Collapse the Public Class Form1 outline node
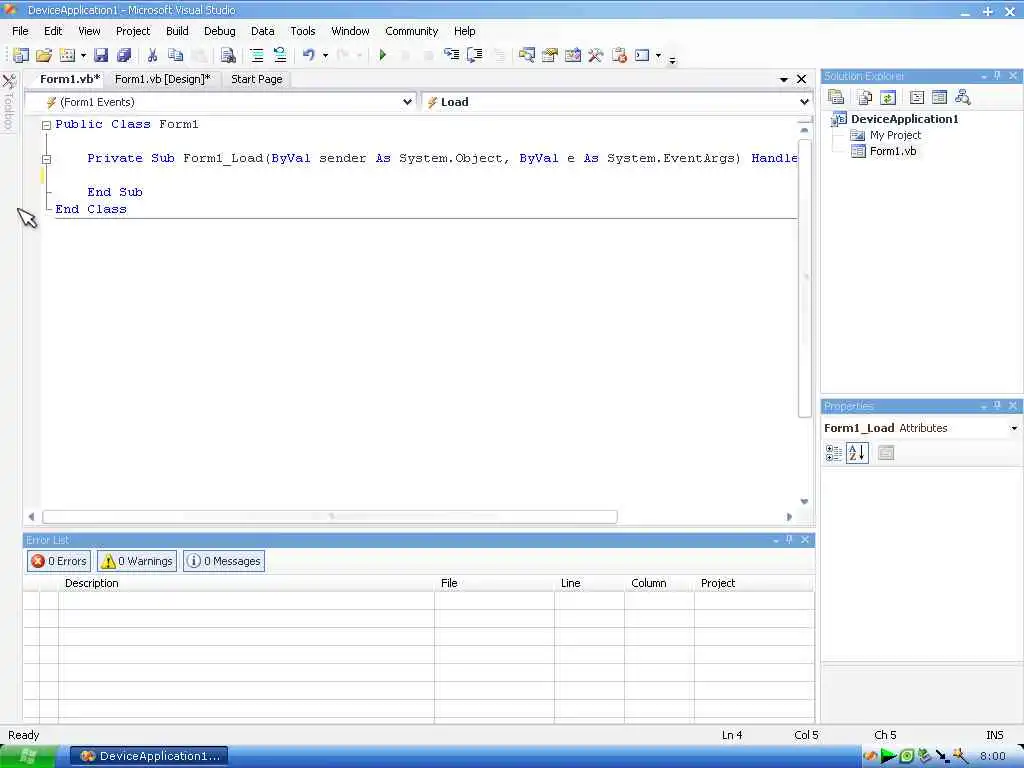The height and width of the screenshot is (768, 1024). [x=46, y=125]
